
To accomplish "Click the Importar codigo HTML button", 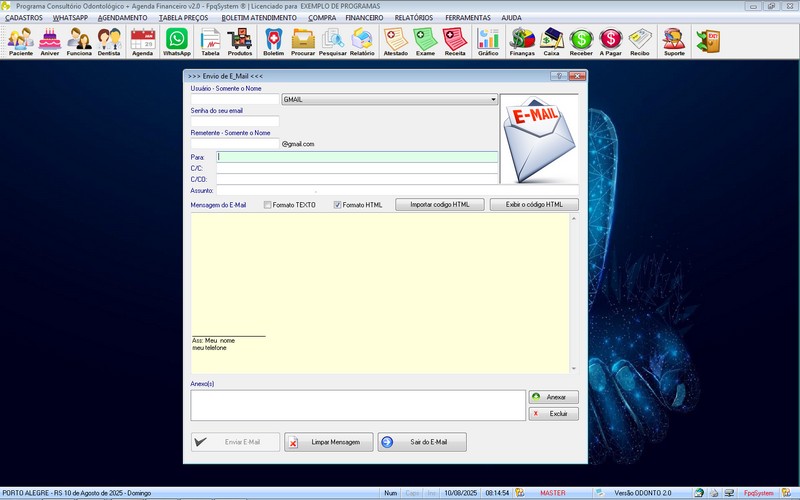I will (x=440, y=205).
